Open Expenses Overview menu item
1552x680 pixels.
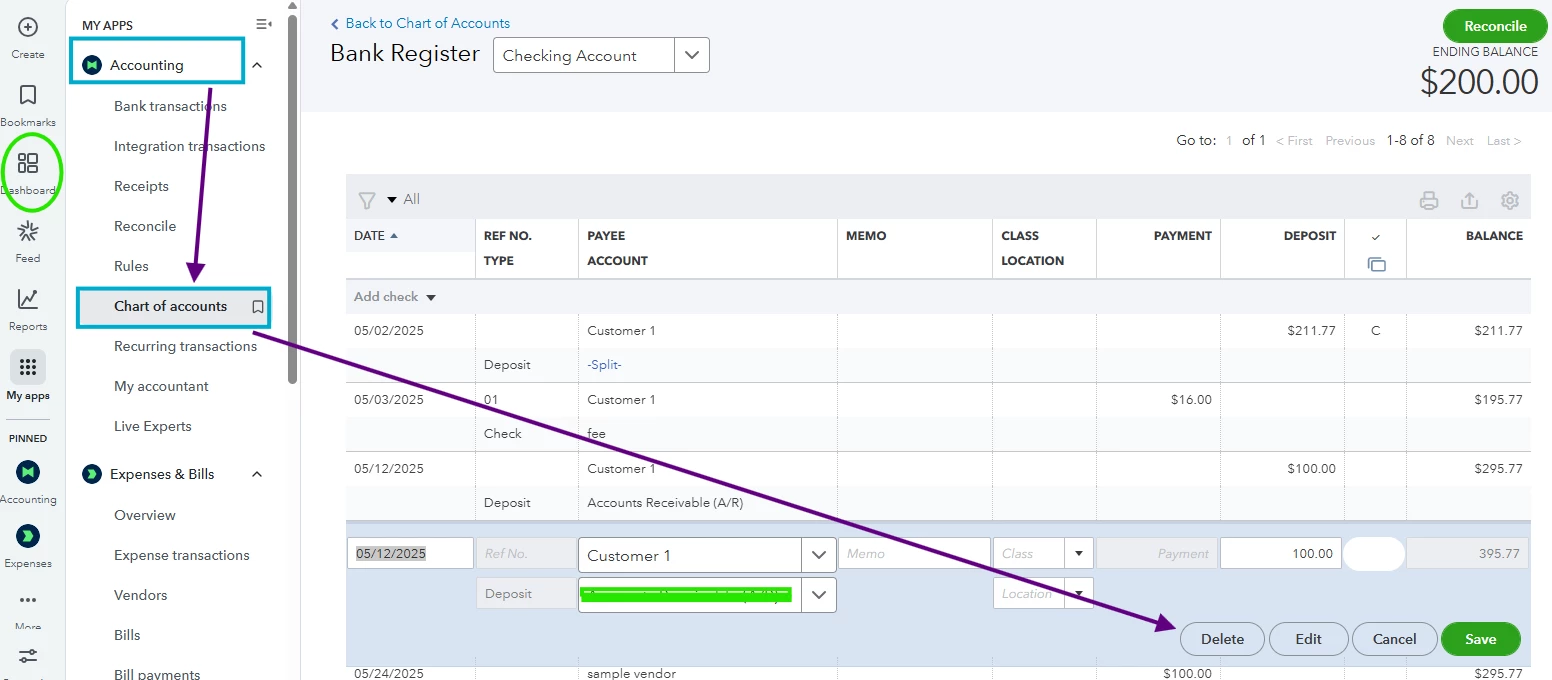coord(144,515)
